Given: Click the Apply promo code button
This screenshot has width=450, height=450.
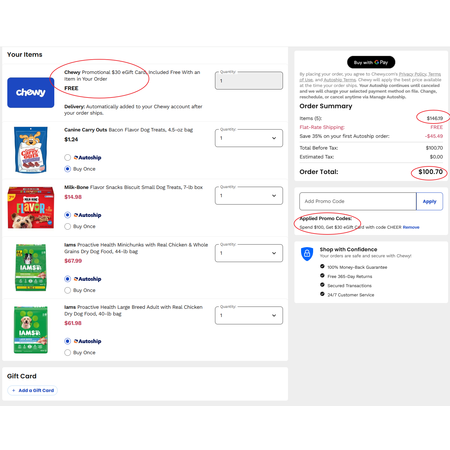Looking at the screenshot, I should (430, 201).
